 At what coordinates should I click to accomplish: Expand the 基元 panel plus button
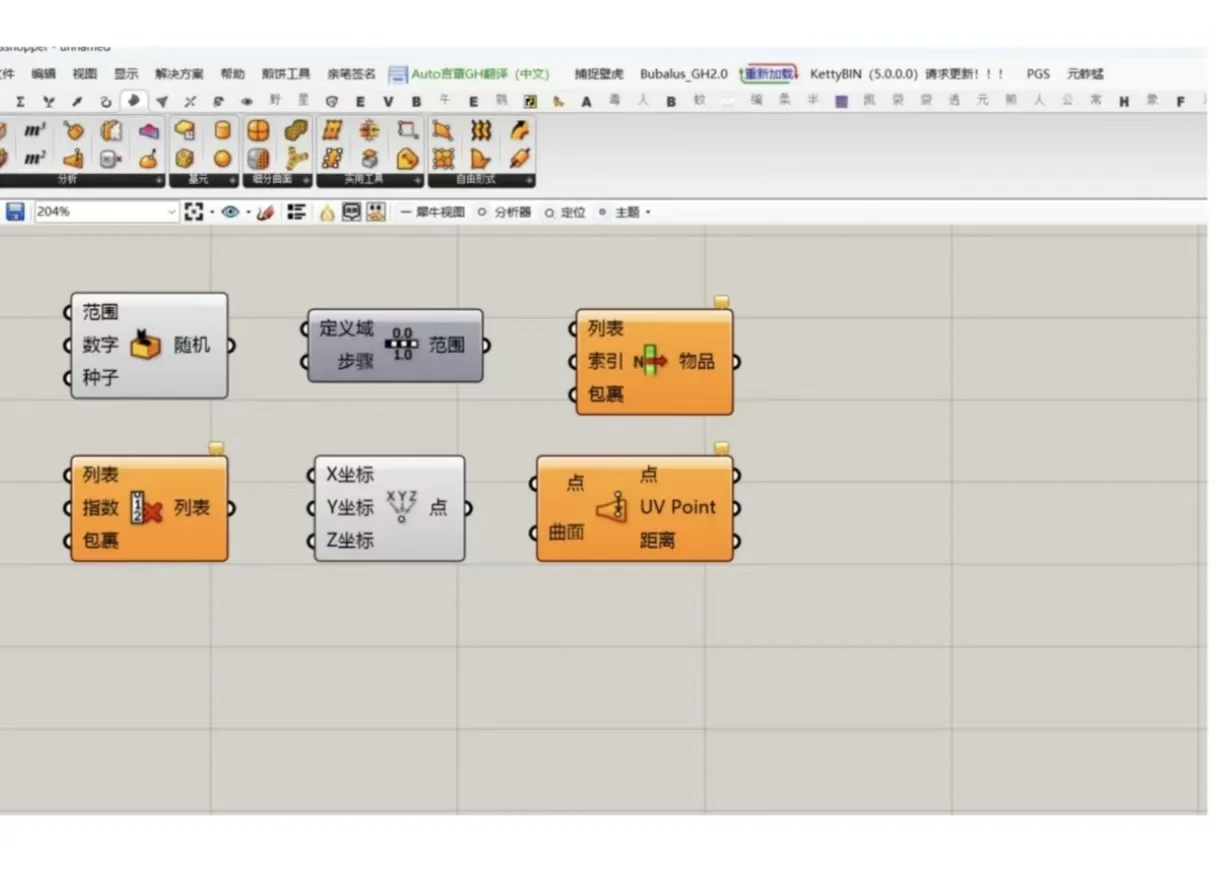pyautogui.click(x=233, y=181)
